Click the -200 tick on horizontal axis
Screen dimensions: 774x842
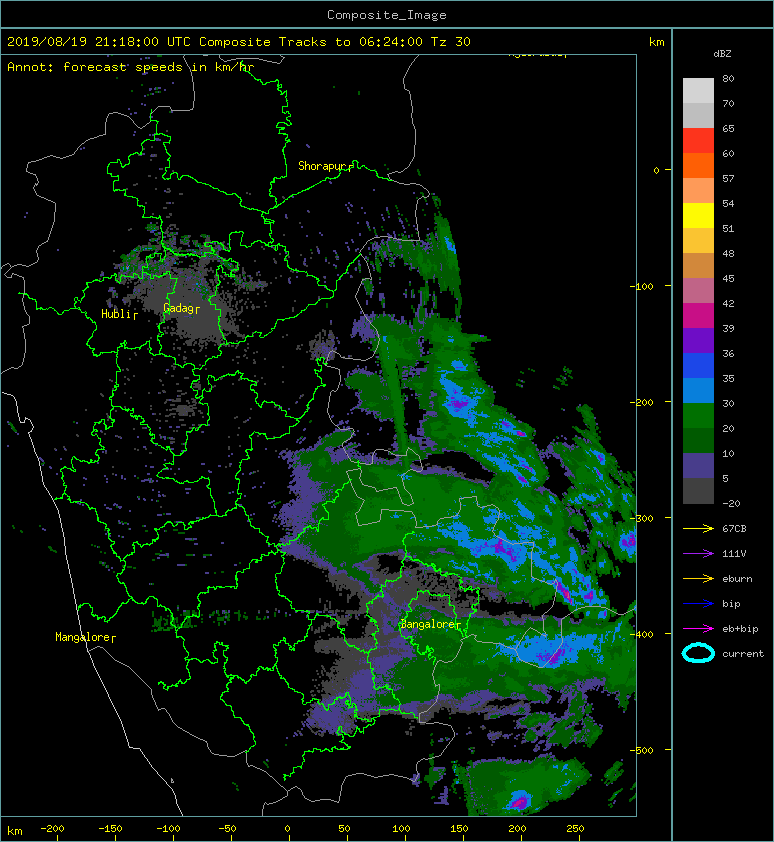pos(52,829)
